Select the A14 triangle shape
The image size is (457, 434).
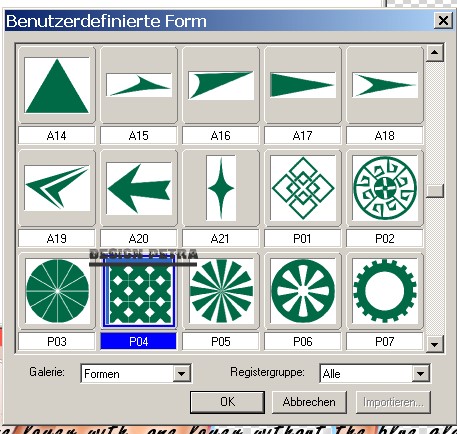point(57,85)
